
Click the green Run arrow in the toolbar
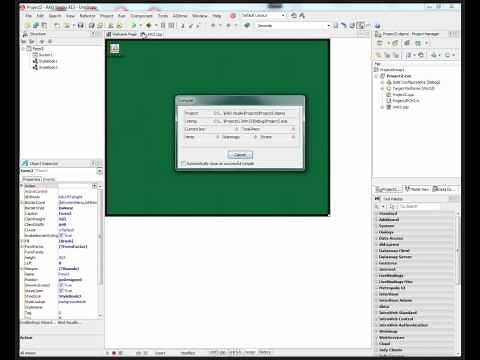coord(134,25)
